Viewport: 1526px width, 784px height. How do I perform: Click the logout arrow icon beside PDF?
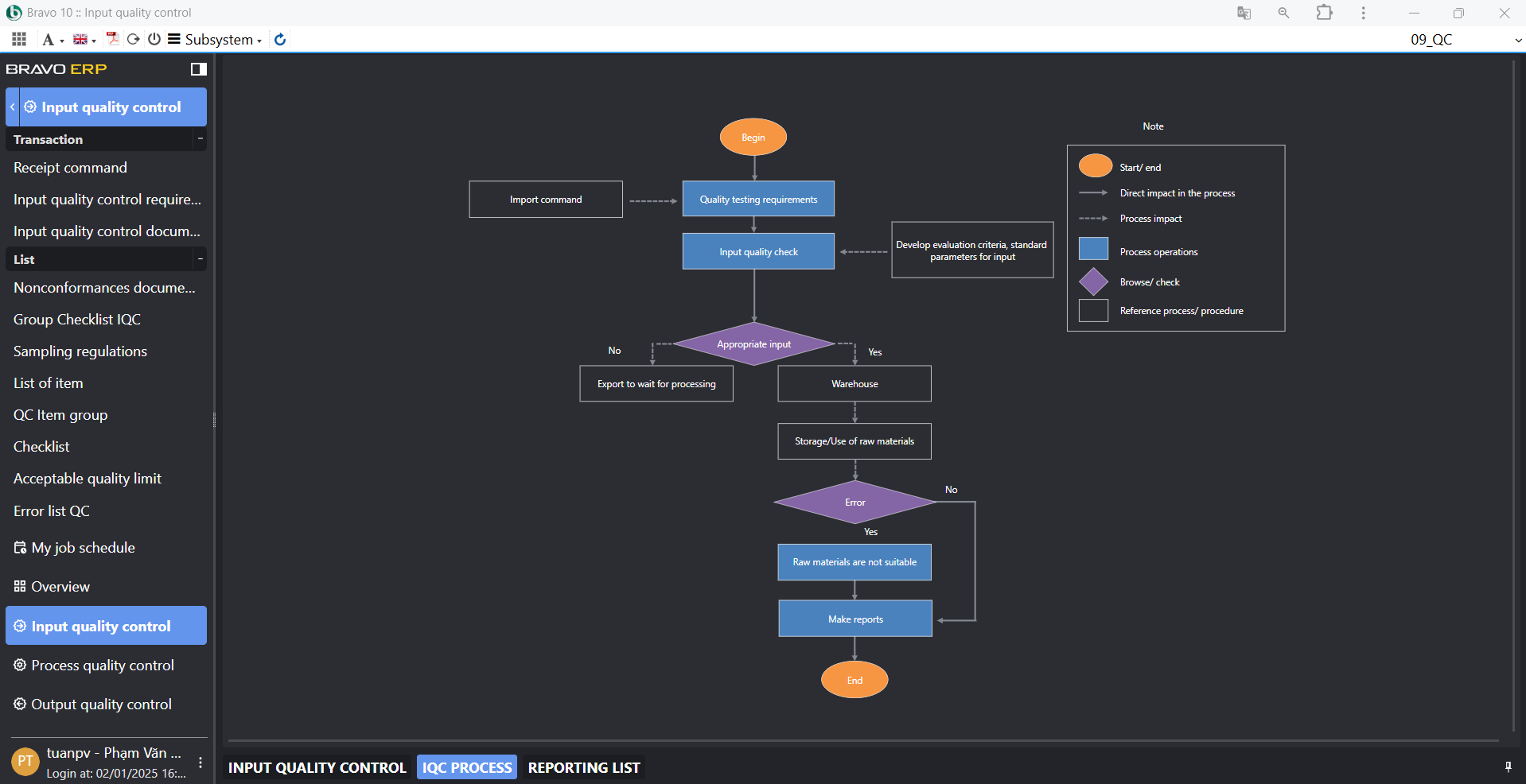tap(134, 39)
